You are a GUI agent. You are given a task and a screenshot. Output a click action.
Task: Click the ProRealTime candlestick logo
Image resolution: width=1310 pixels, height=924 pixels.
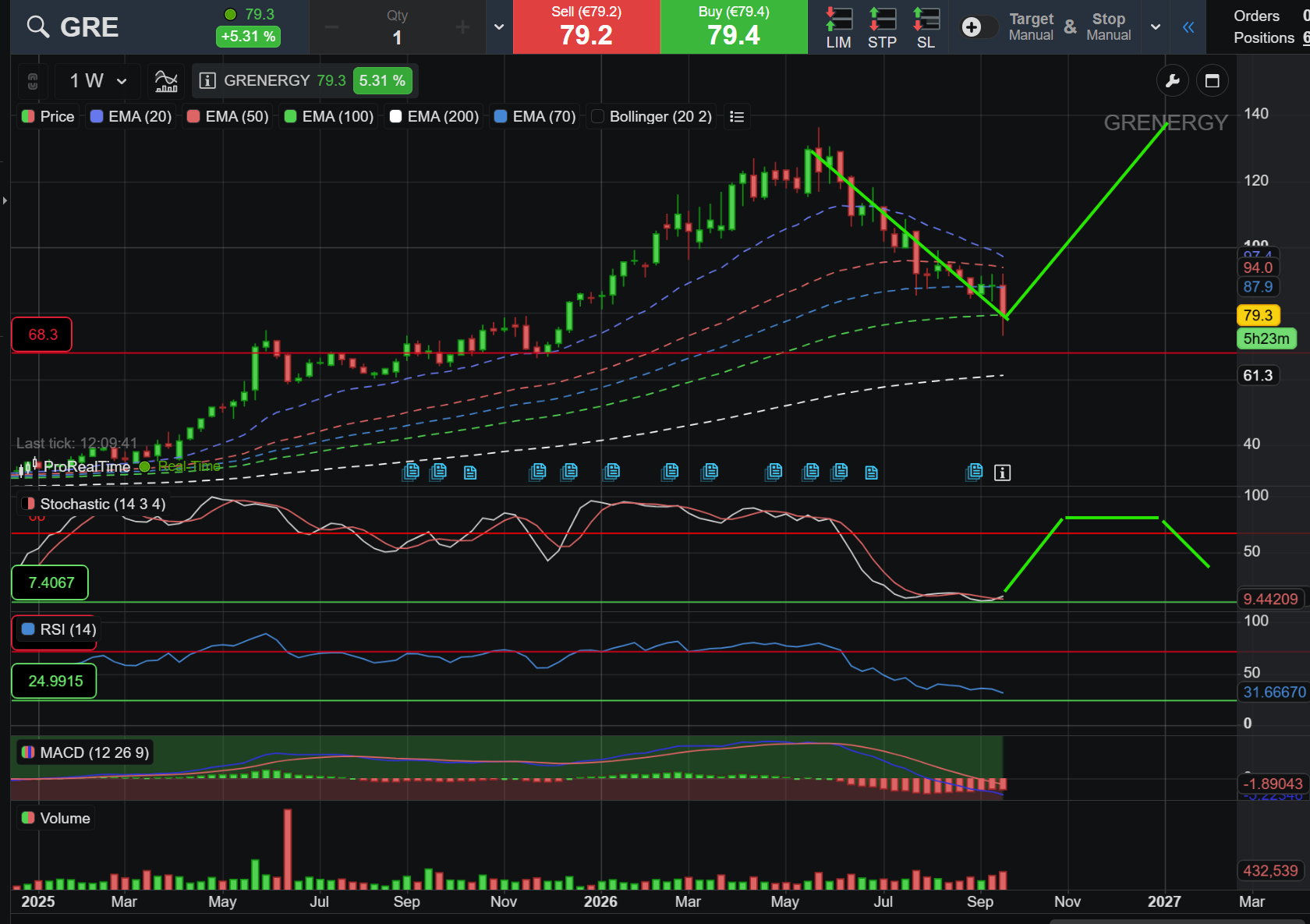coord(27,467)
